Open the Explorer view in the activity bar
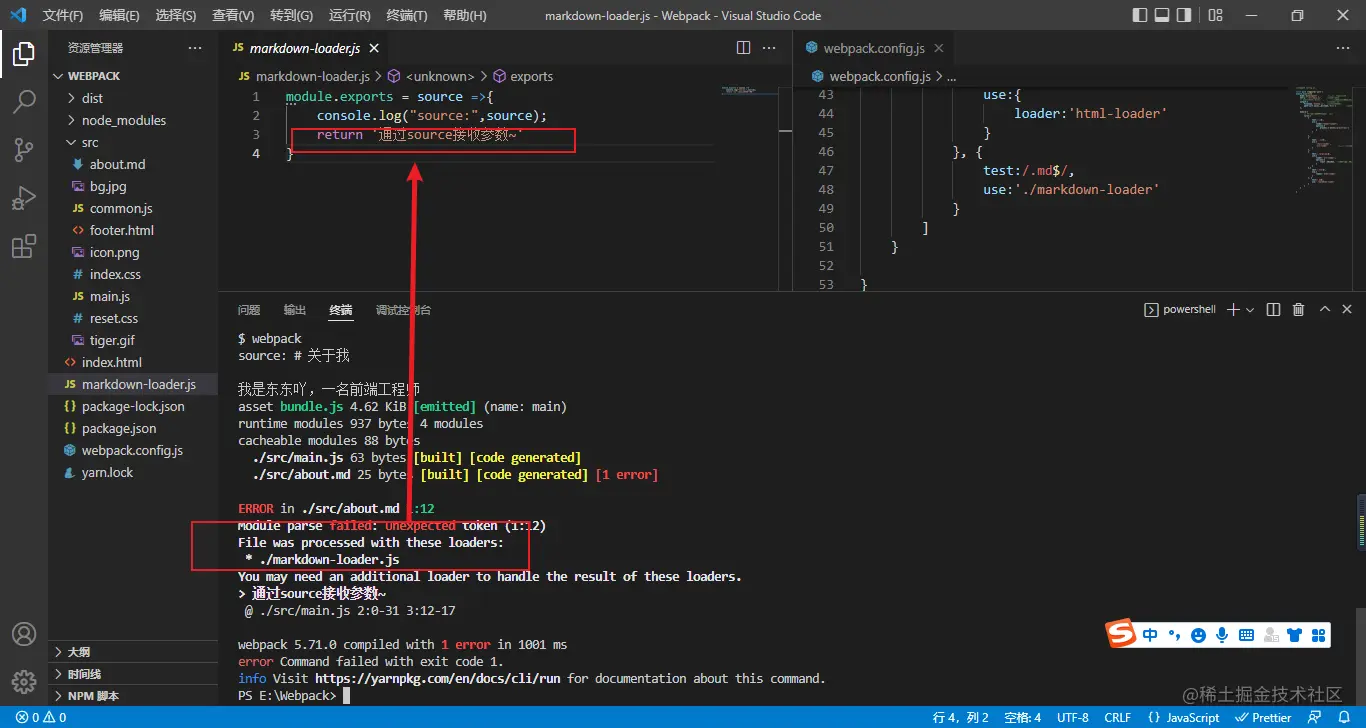The width and height of the screenshot is (1366, 728). pyautogui.click(x=24, y=54)
